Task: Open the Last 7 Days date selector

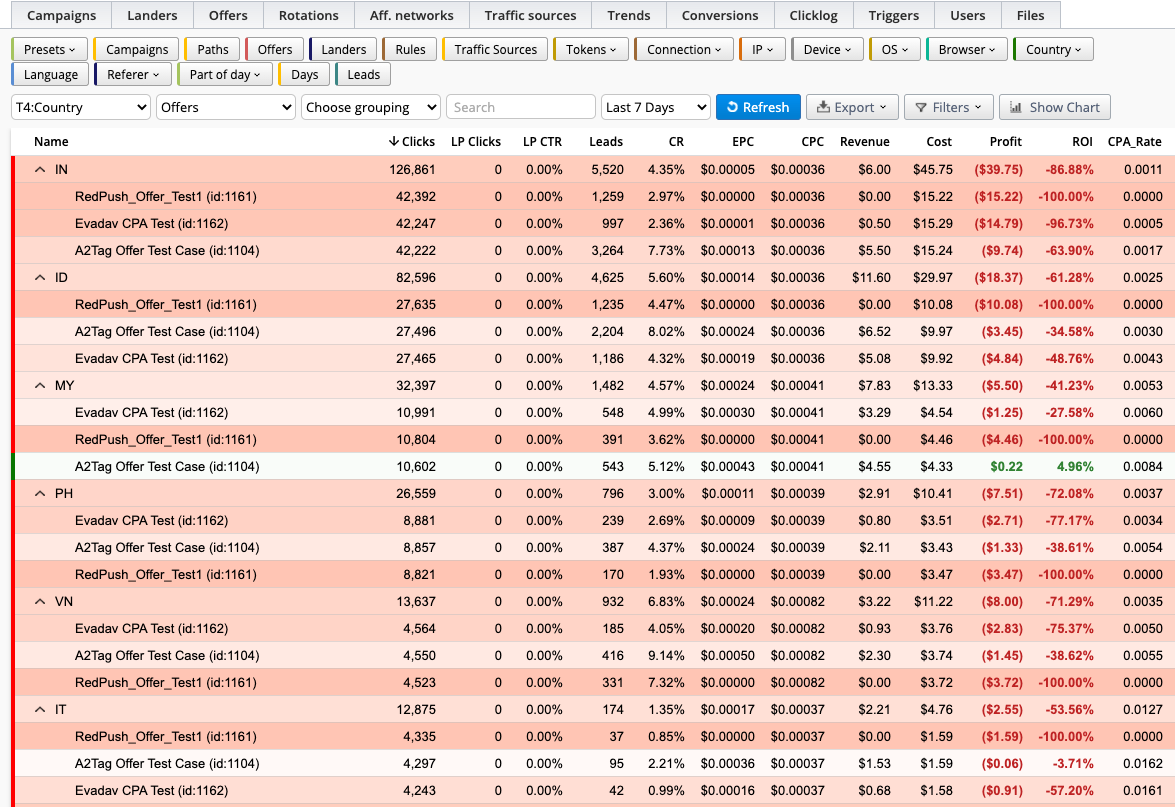Action: coord(656,107)
